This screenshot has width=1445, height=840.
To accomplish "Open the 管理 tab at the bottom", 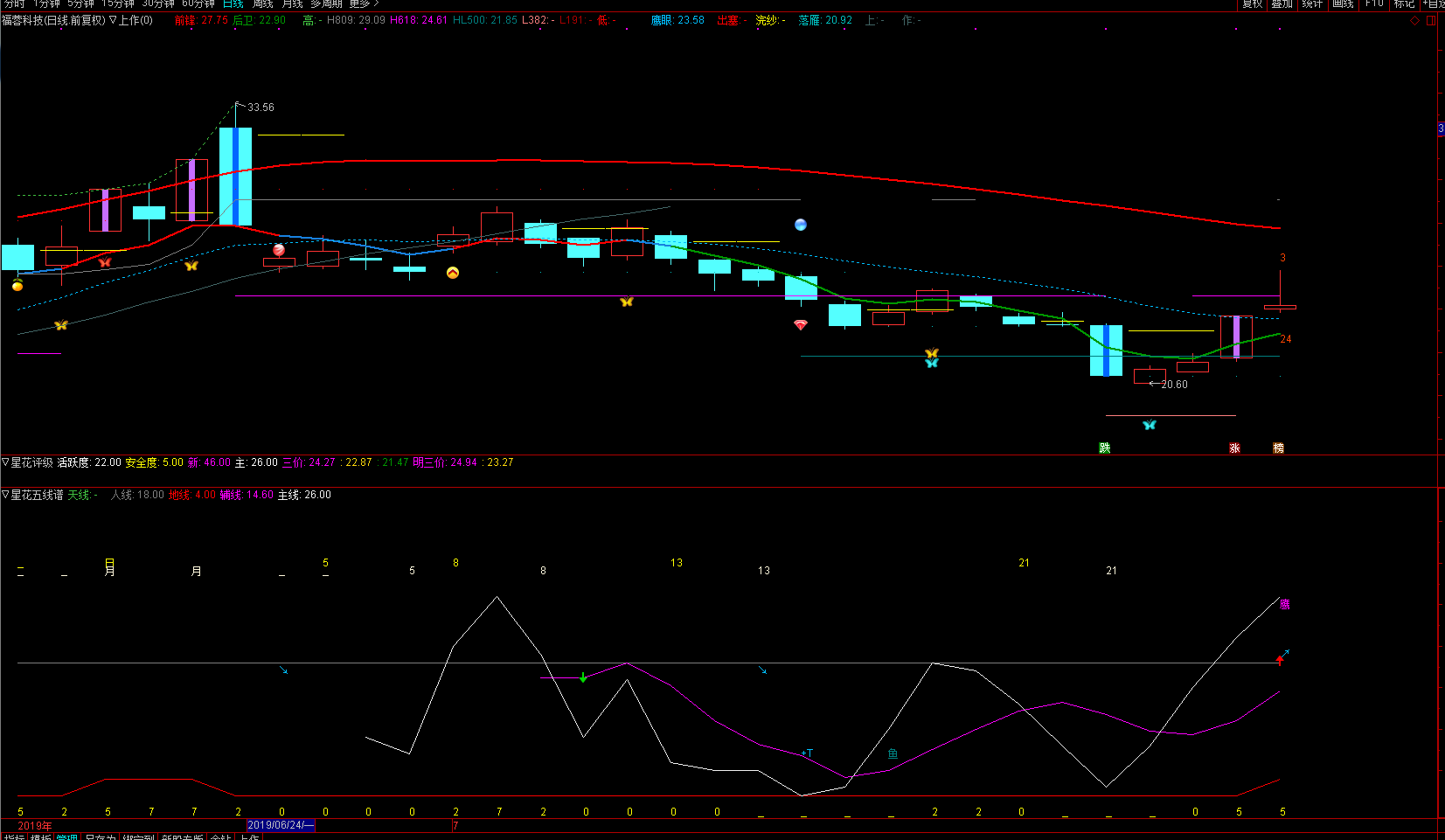I will [66, 837].
